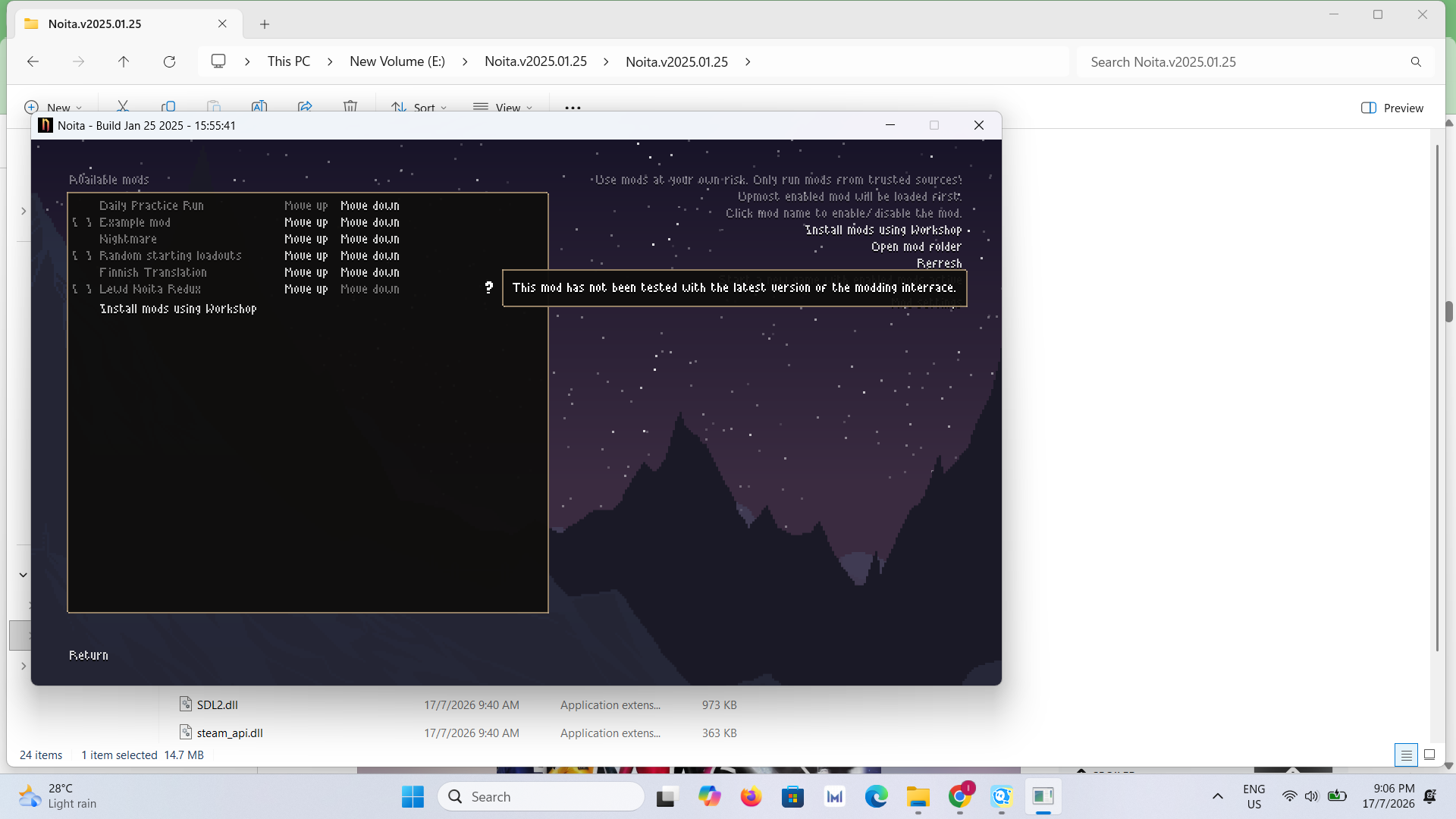This screenshot has height=819, width=1456.
Task: Select the steam_api.dll file name
Action: 230,733
